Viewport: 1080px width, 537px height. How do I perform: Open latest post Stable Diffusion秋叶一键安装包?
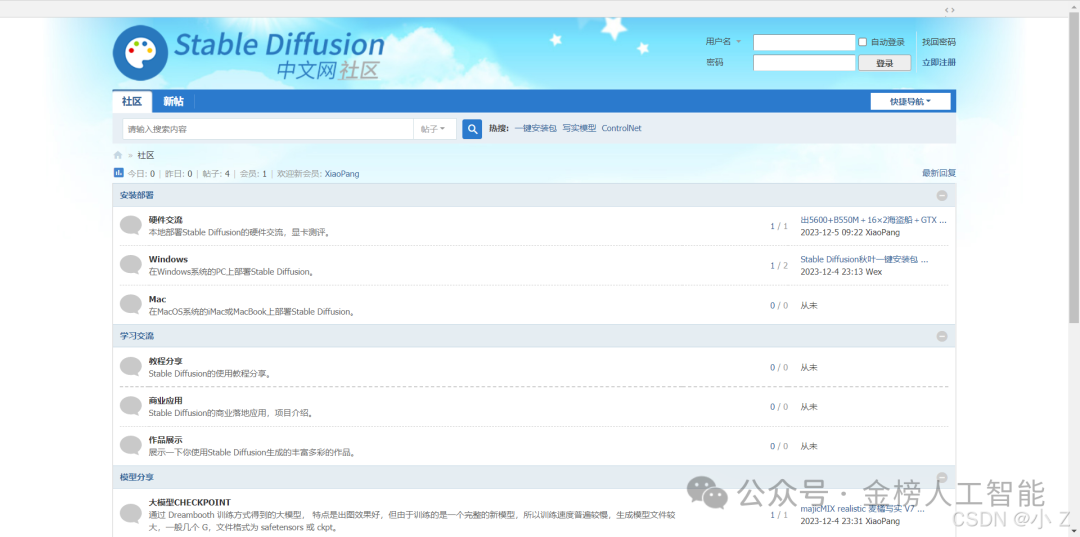click(864, 260)
